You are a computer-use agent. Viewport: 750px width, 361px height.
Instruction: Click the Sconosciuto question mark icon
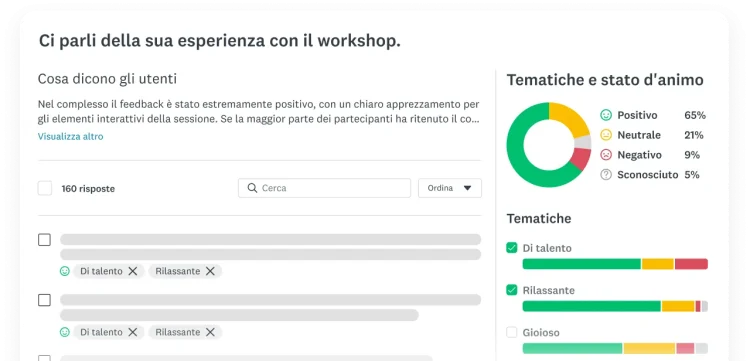606,175
